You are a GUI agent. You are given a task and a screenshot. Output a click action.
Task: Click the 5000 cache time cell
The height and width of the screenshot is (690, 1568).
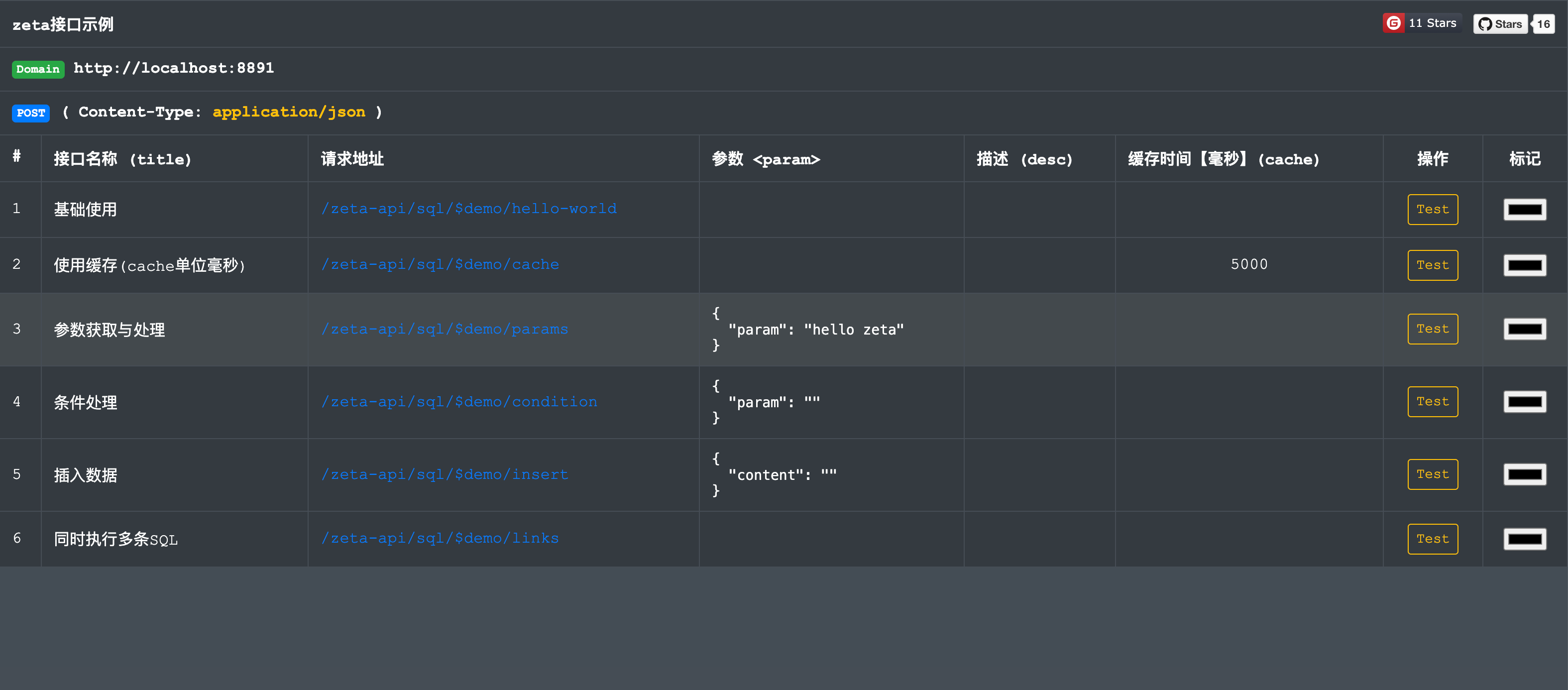click(x=1249, y=265)
